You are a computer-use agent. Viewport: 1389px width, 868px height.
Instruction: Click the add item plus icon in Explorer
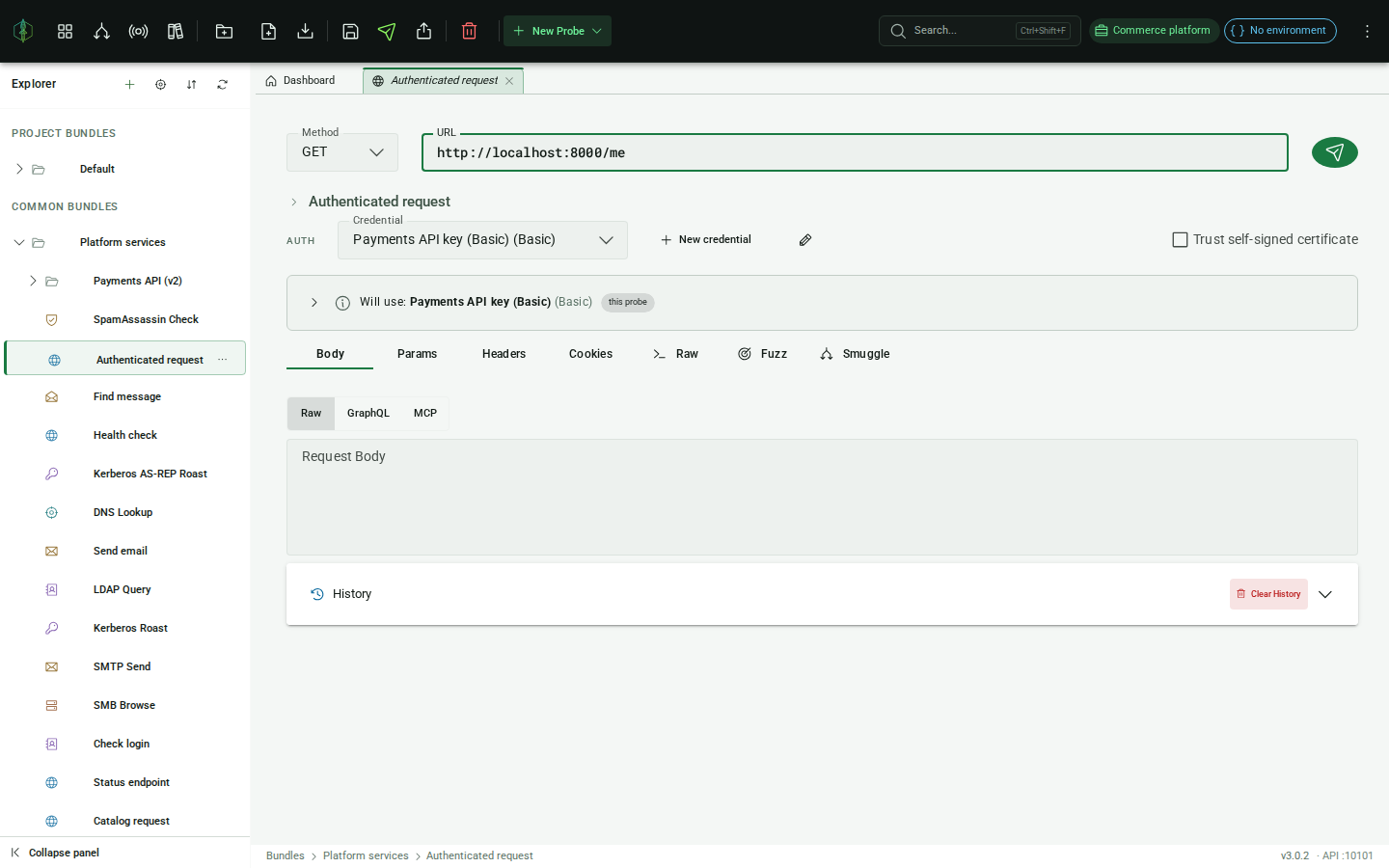[130, 85]
